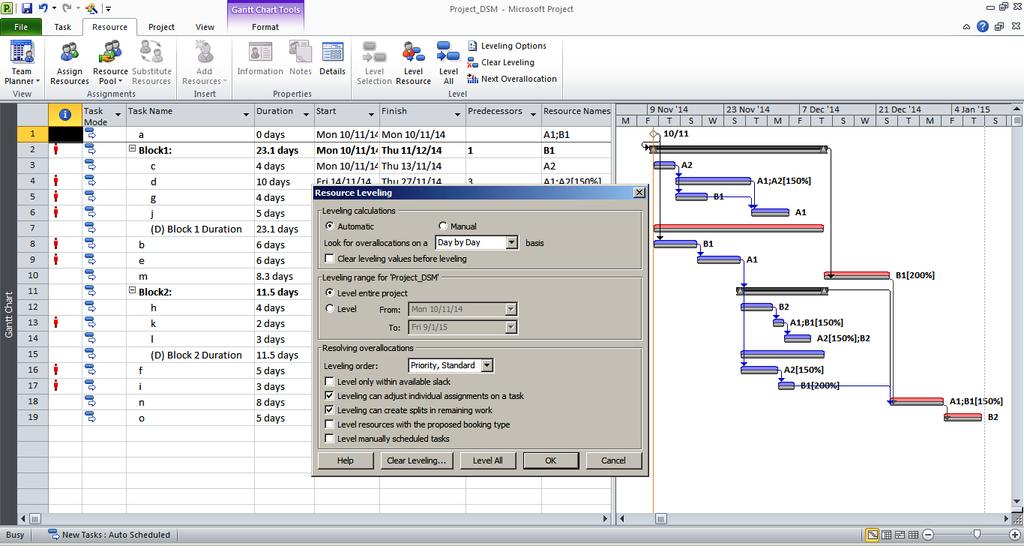Open Leveling Options from ribbon

507,46
